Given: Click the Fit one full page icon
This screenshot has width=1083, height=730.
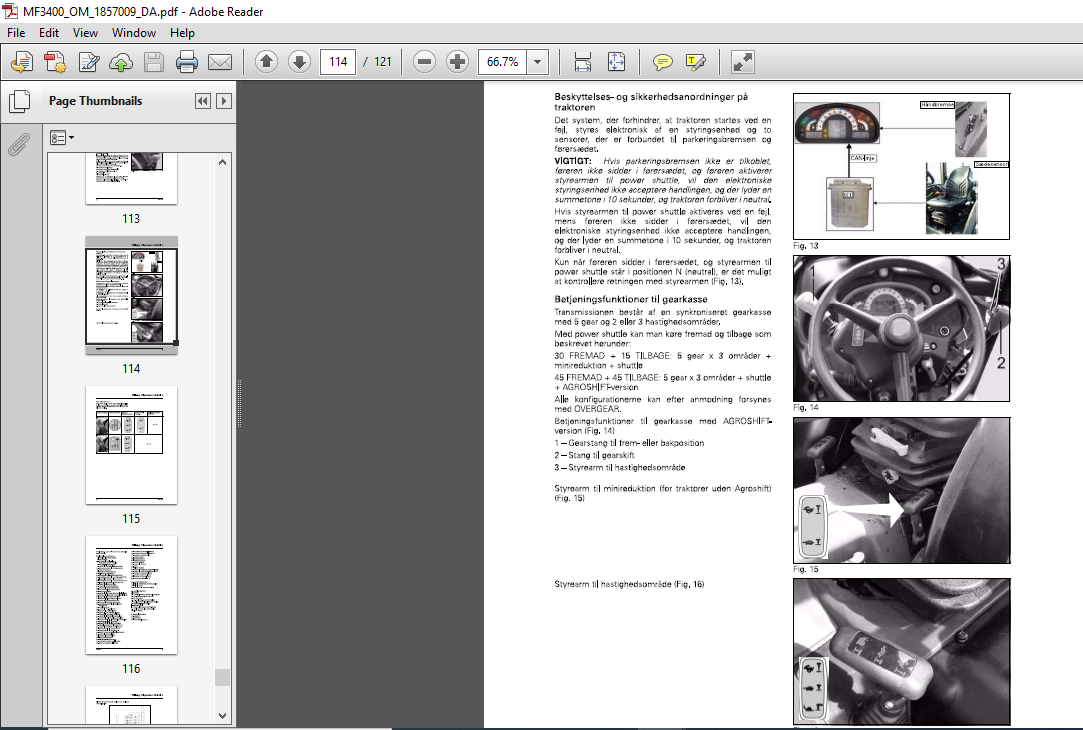Looking at the screenshot, I should pos(615,62).
